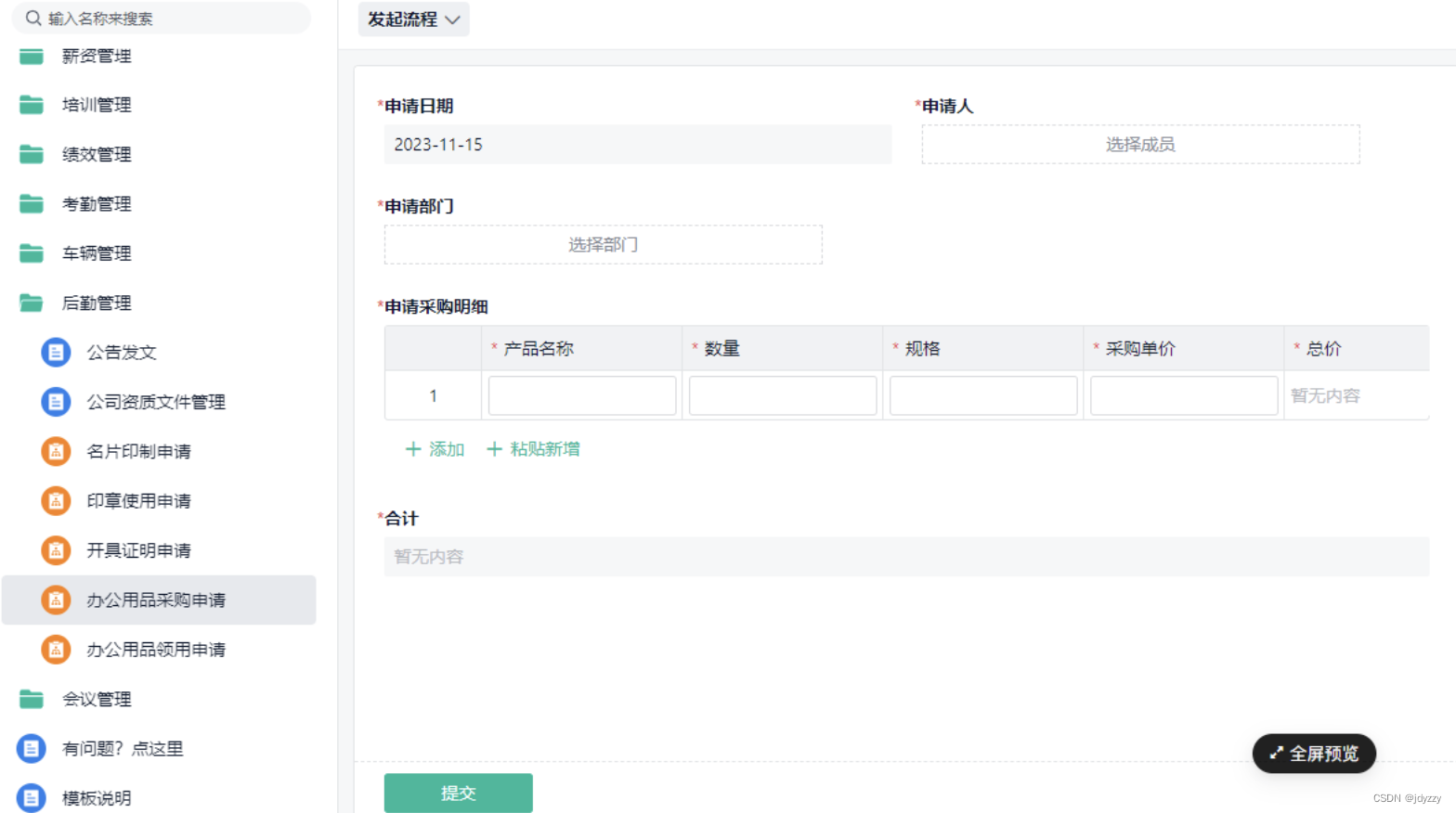Image resolution: width=1456 pixels, height=813 pixels.
Task: Click the 发起流程 chevron arrow
Action: tap(452, 20)
